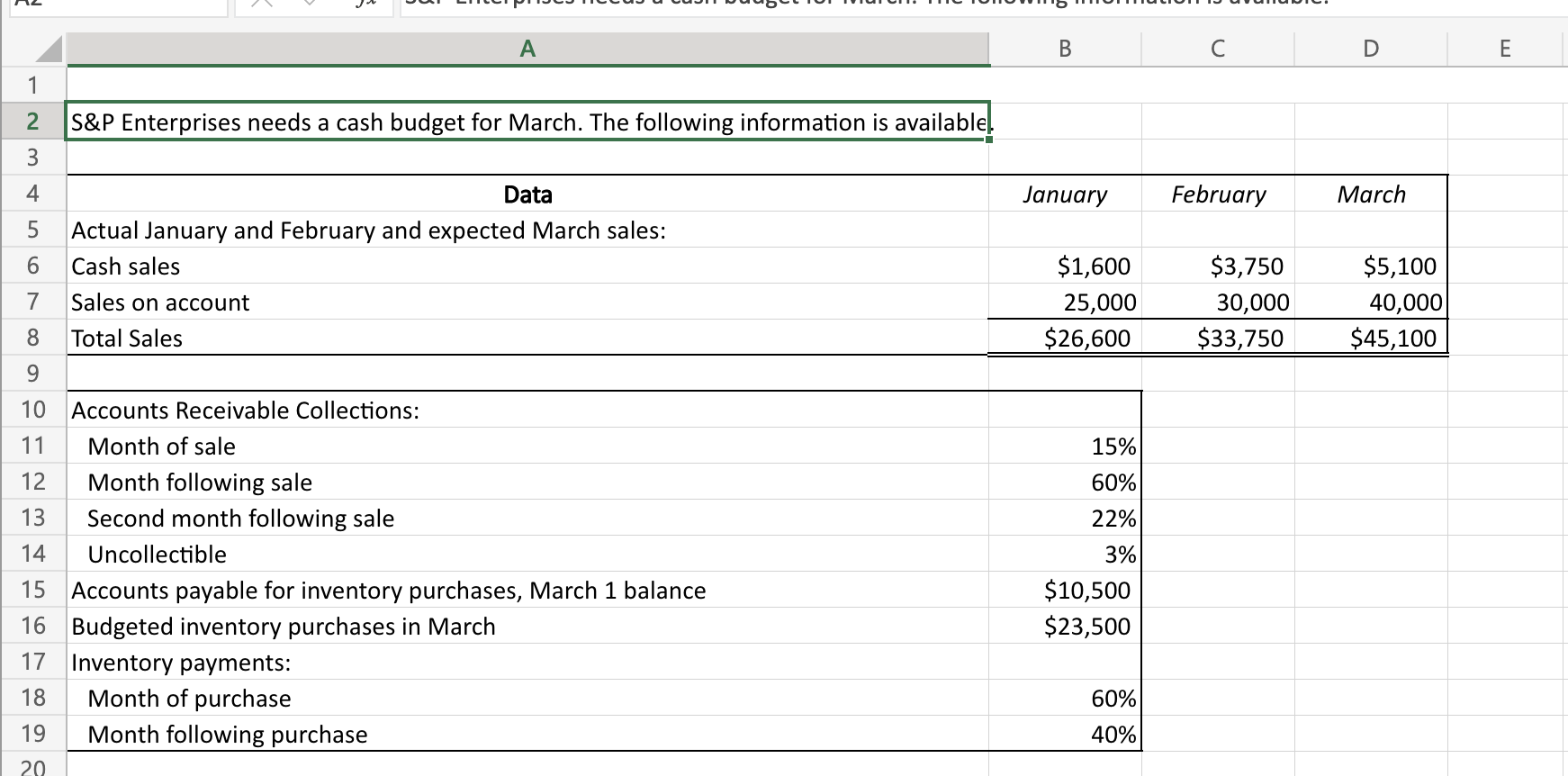
Task: Select the 22% collection value
Action: (x=1065, y=518)
